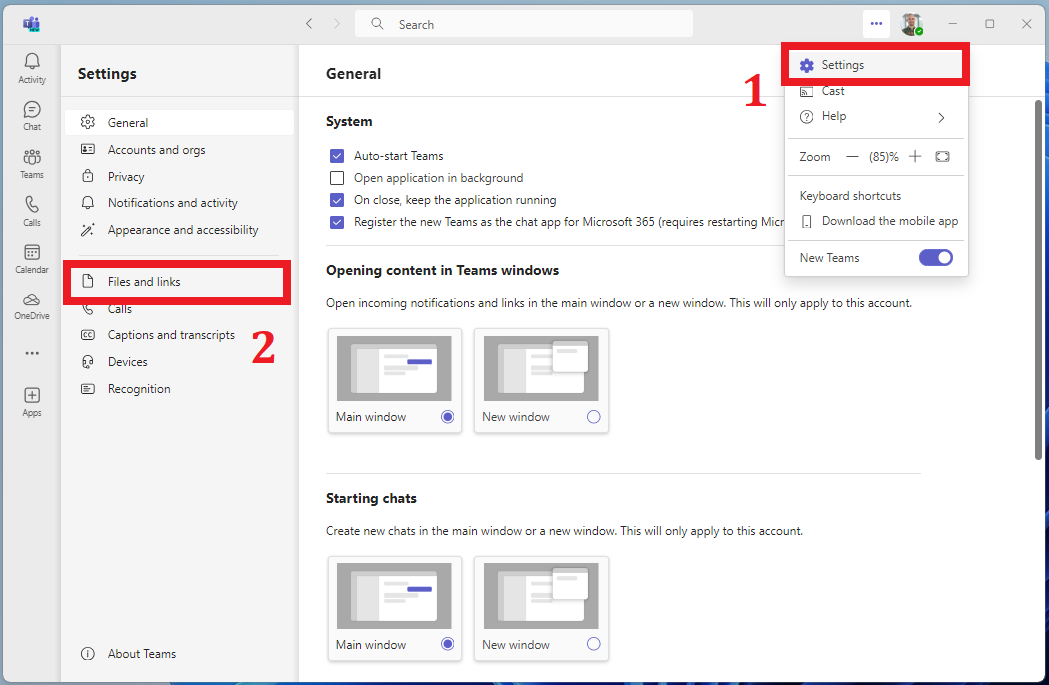Uncheck Register the new Teams as chat app

click(x=337, y=222)
